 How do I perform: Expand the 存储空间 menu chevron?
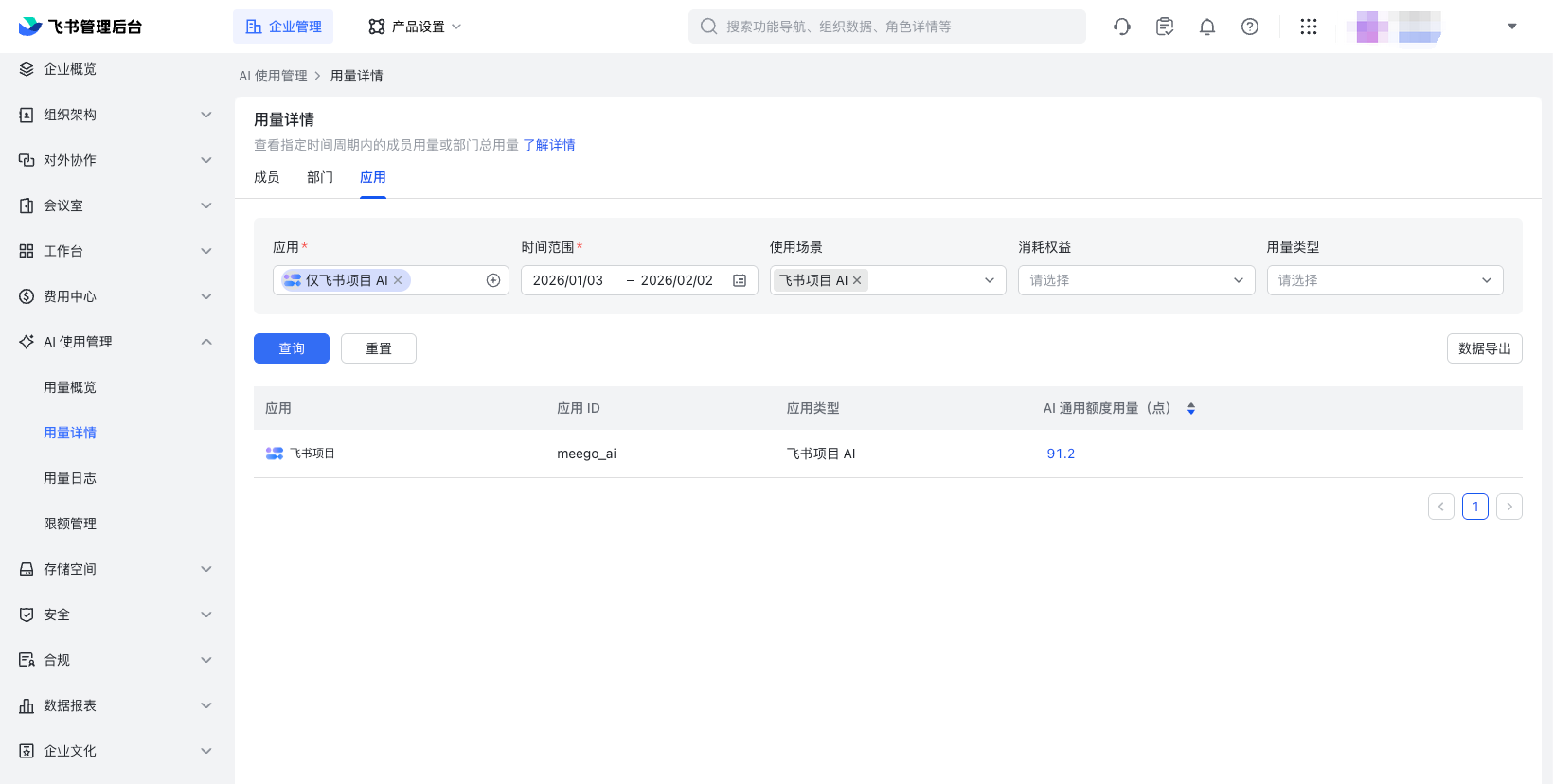tap(206, 569)
